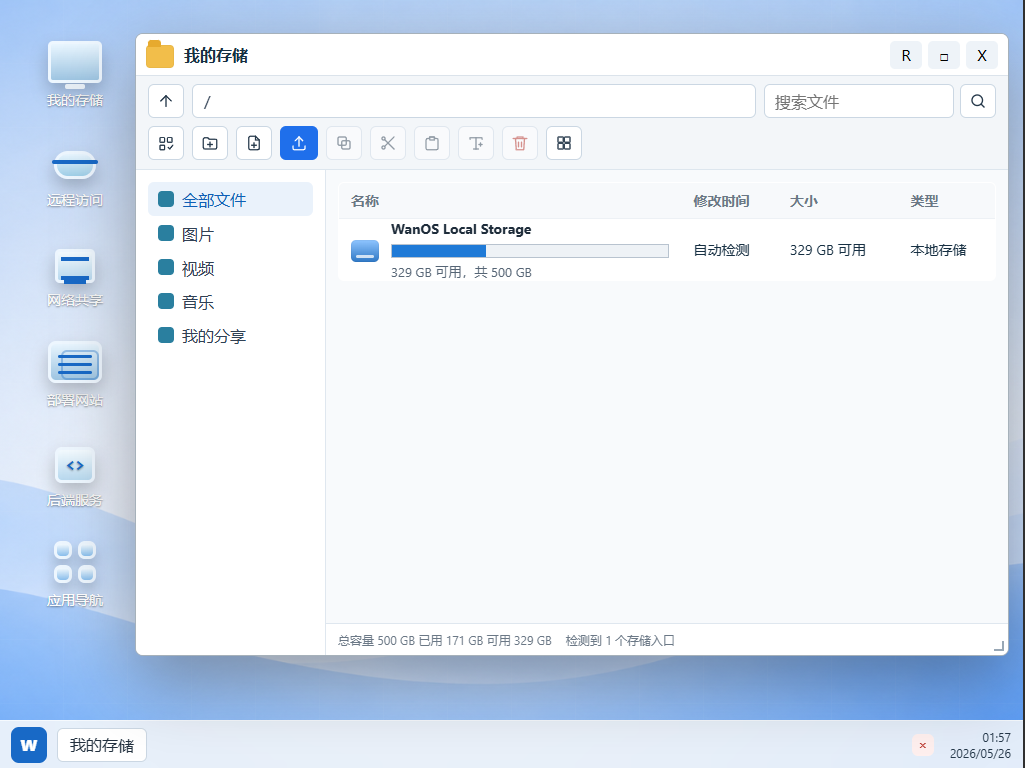The height and width of the screenshot is (768, 1025).
Task: Click the storage usage progress bar
Action: [529, 251]
